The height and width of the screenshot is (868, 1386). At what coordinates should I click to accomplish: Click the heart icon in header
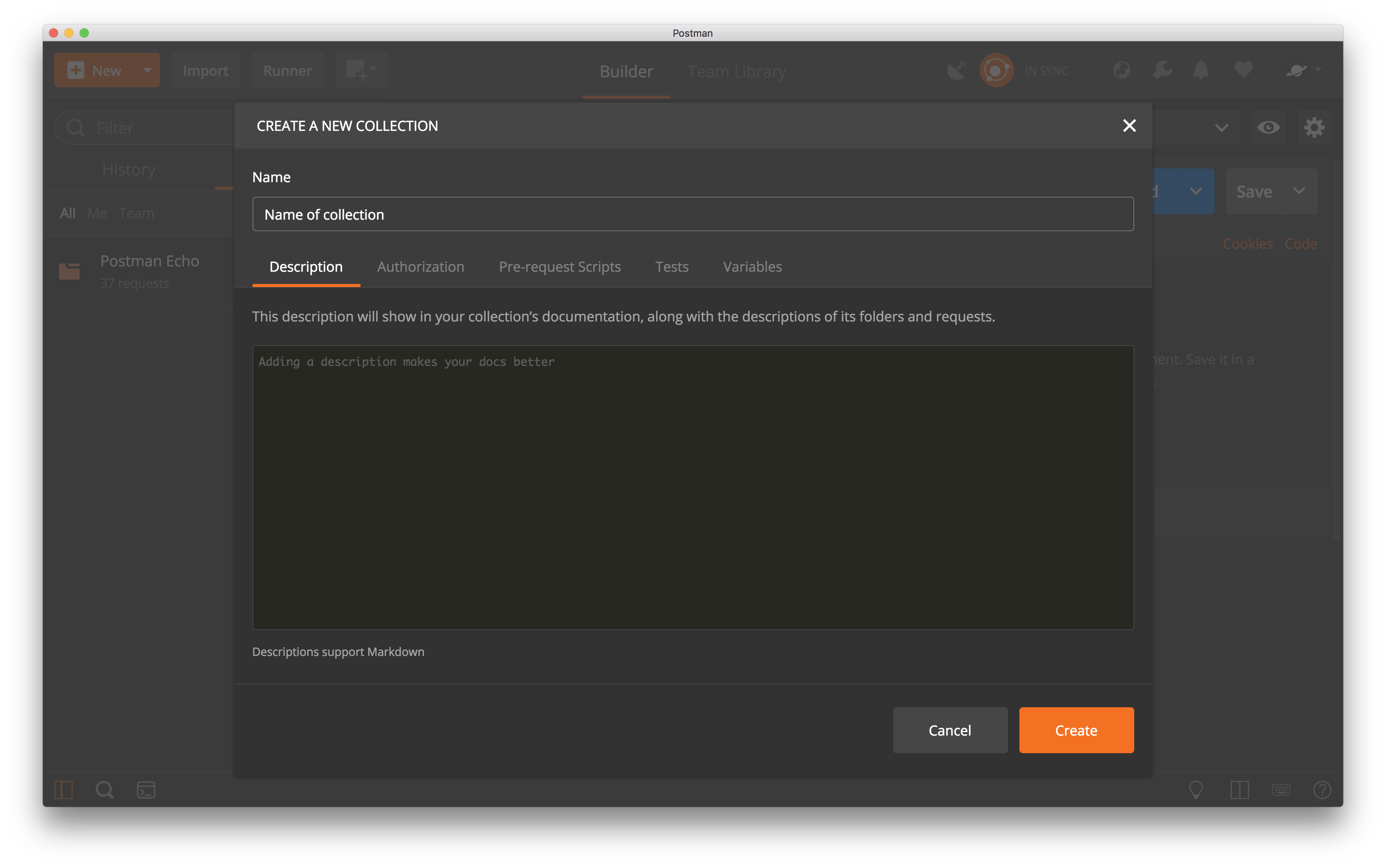pos(1243,70)
